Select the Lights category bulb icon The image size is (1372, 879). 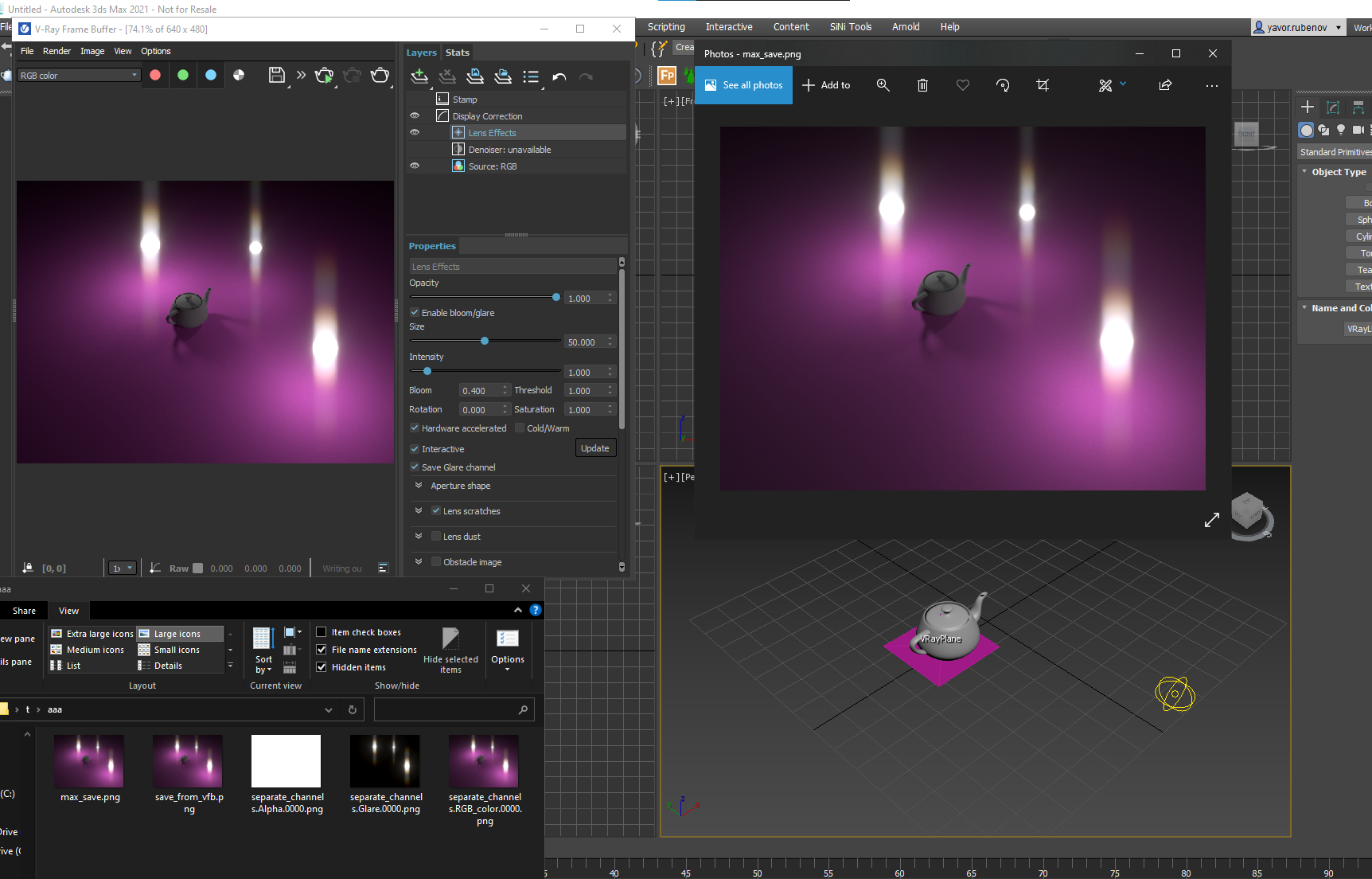1341,130
